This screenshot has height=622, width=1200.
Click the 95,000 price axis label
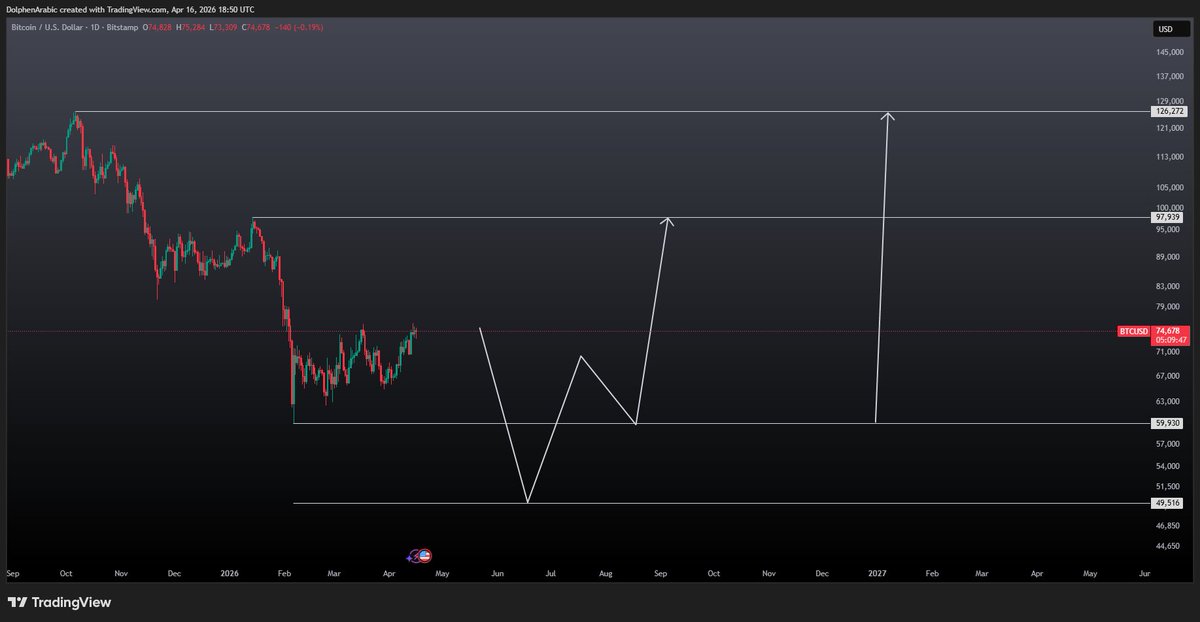1167,229
